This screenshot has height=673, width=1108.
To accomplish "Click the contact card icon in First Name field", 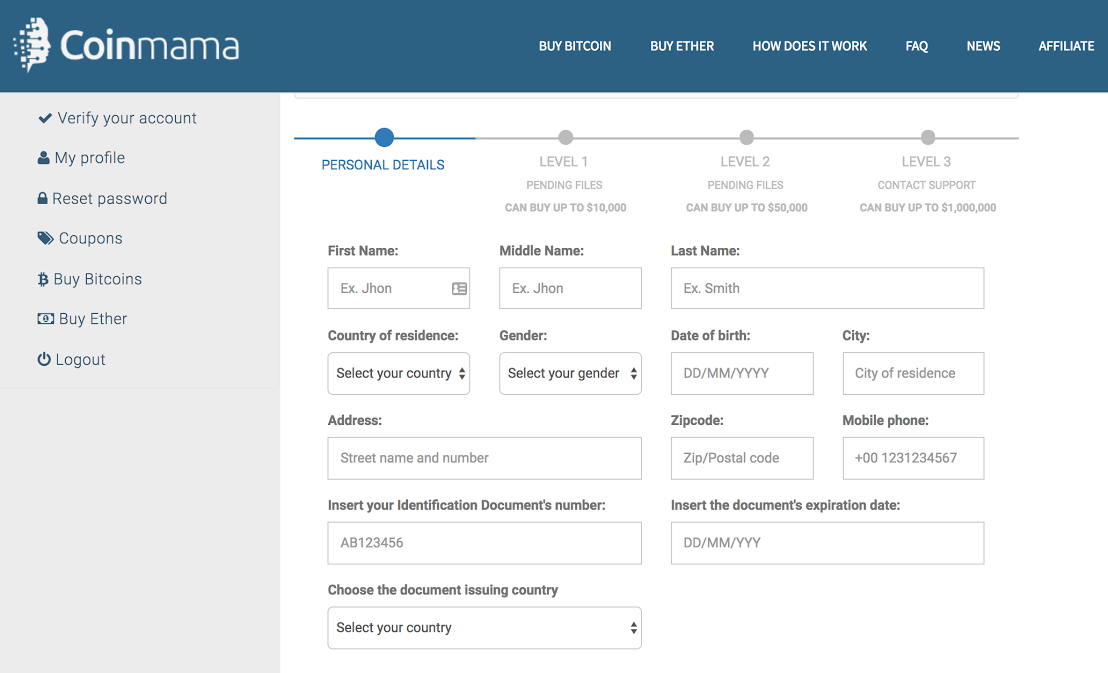I will [459, 289].
